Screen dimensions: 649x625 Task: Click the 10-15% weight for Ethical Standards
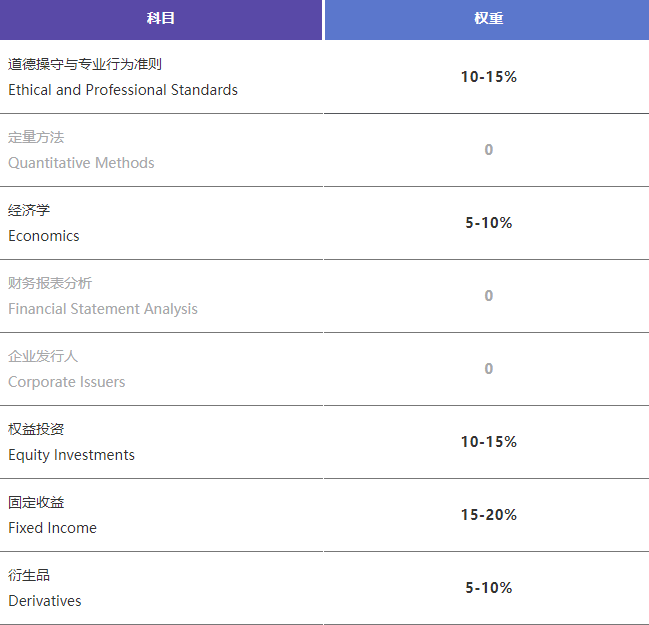pyautogui.click(x=488, y=77)
